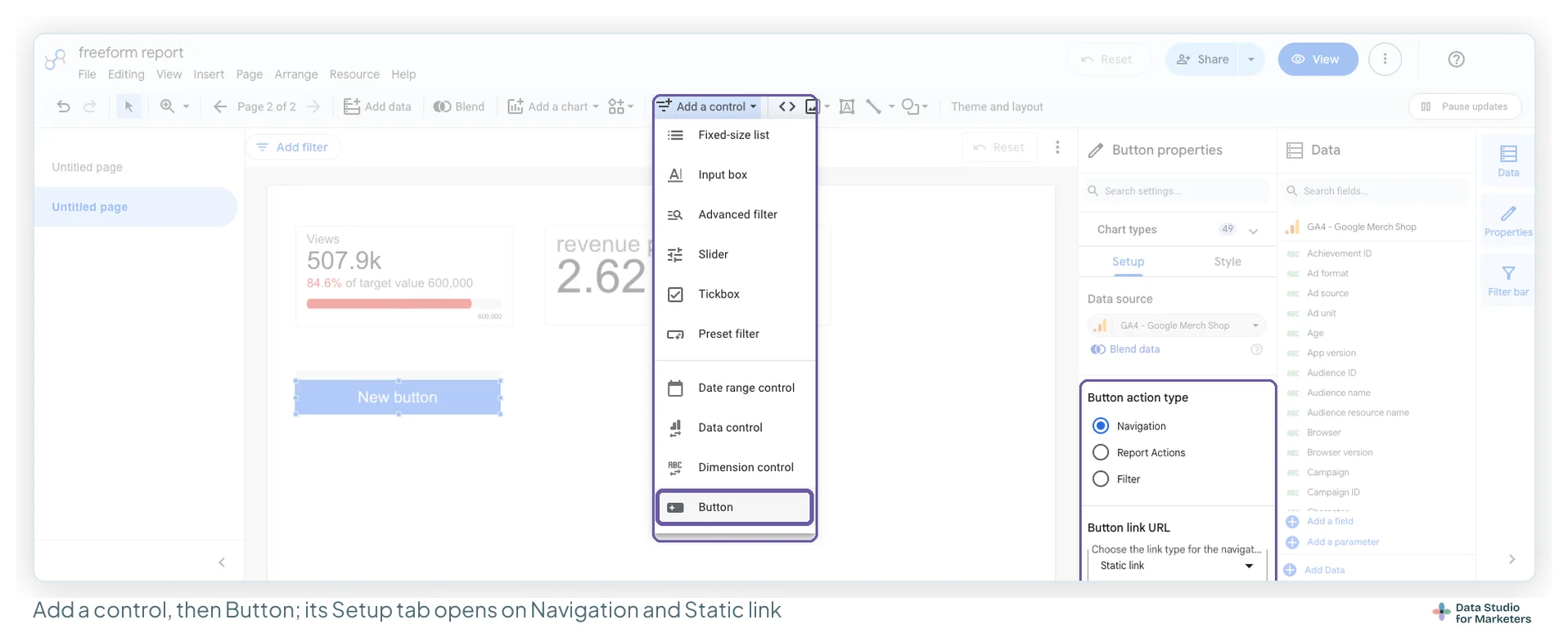The height and width of the screenshot is (642, 1568).
Task: Choose Slider from the control menu
Action: (734, 254)
